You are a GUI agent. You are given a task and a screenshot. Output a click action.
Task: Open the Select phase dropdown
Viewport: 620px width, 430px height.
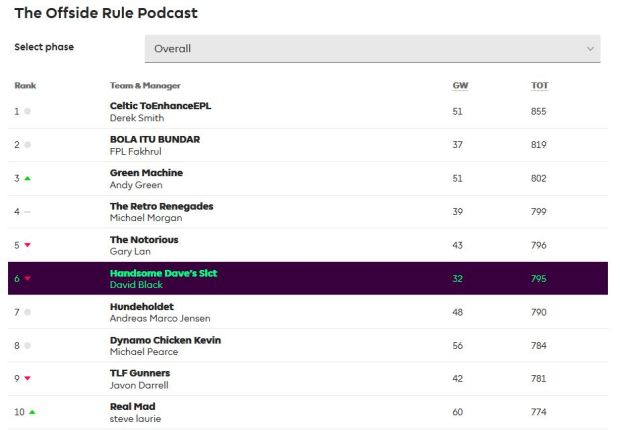pos(372,48)
